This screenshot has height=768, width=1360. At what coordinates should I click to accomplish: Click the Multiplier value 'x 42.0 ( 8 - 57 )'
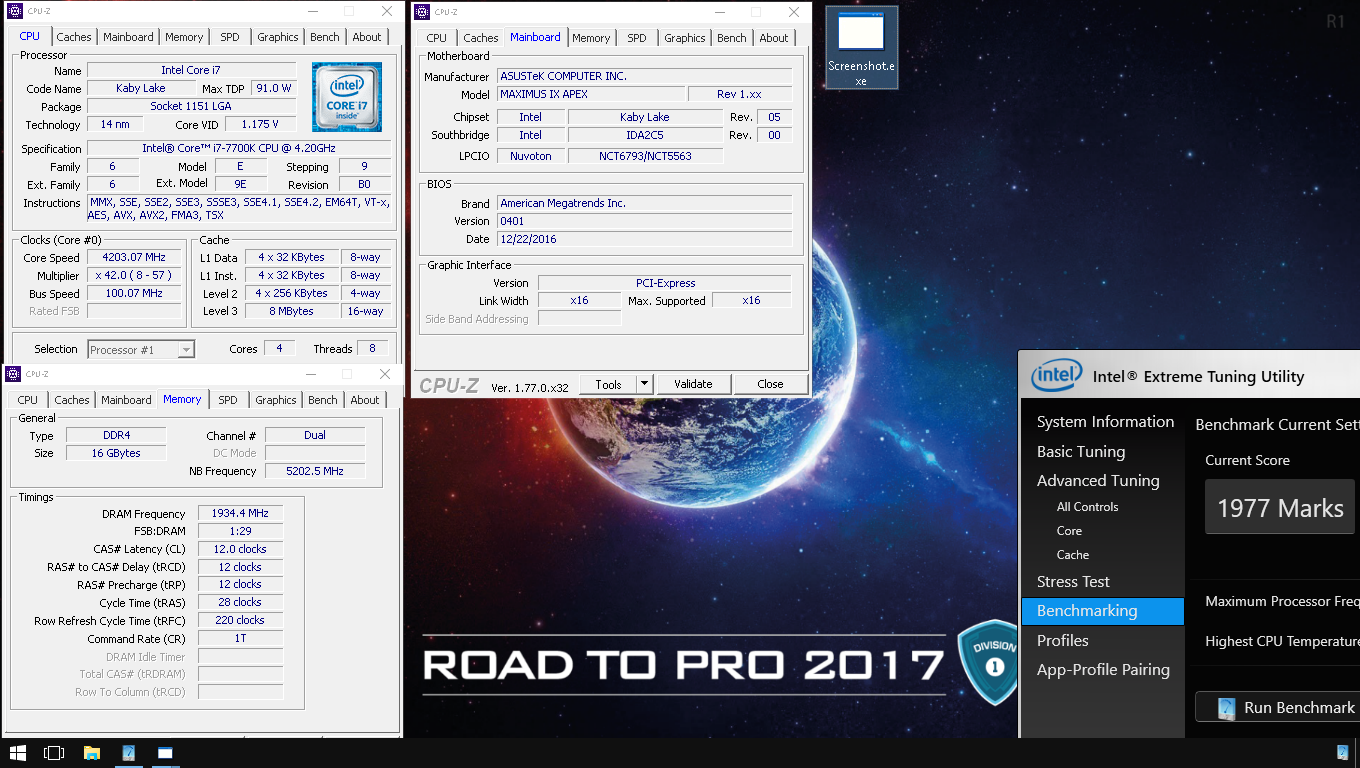tap(134, 276)
